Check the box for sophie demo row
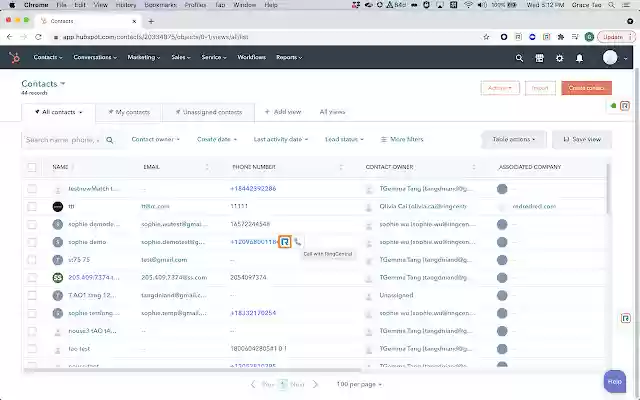The image size is (640, 400). tap(32, 242)
